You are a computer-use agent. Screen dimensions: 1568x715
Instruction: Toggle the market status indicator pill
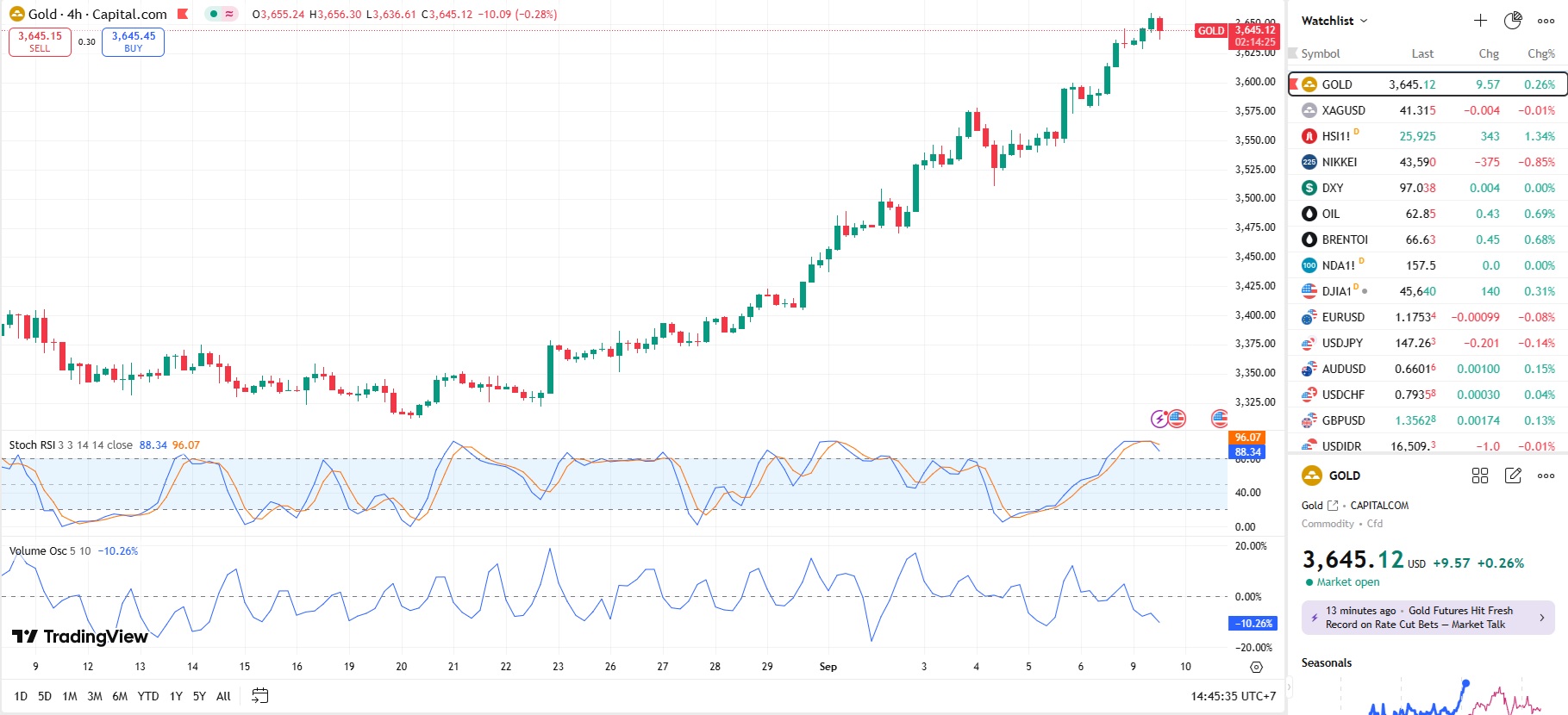click(222, 14)
